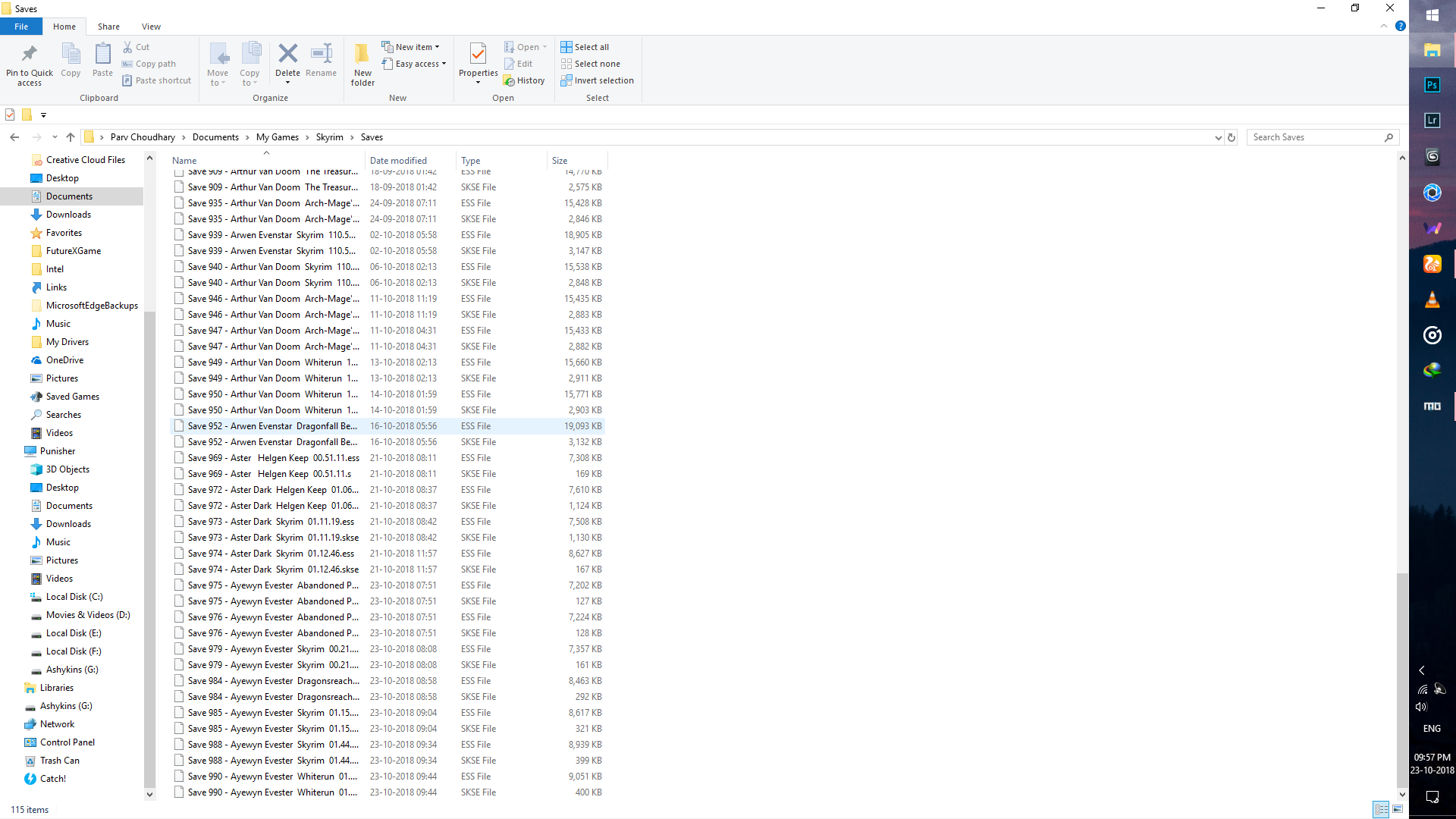Image resolution: width=1456 pixels, height=819 pixels.
Task: Open the New item dropdown
Action: (x=411, y=47)
